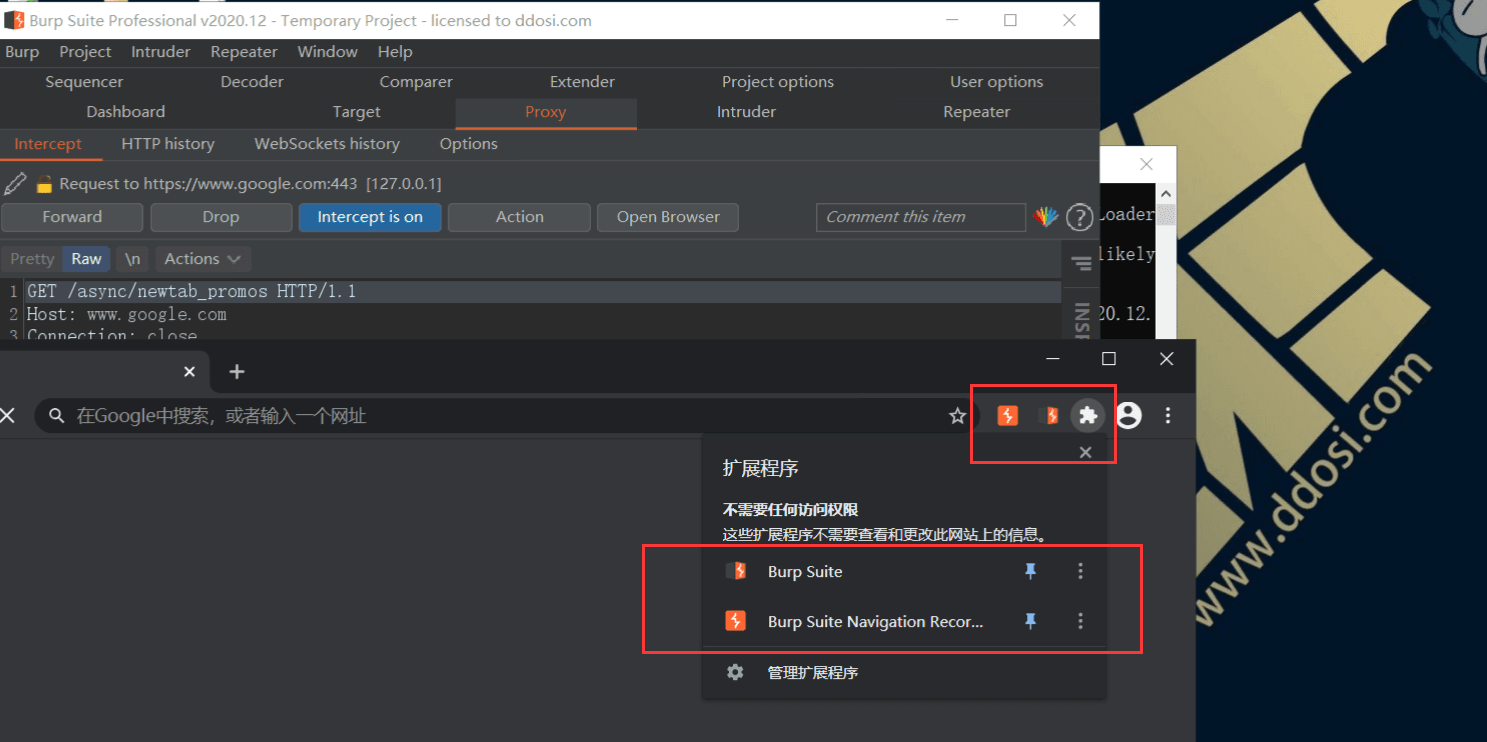Image resolution: width=1487 pixels, height=742 pixels.
Task: Click the Host: www.google.com header line
Action: click(x=127, y=314)
